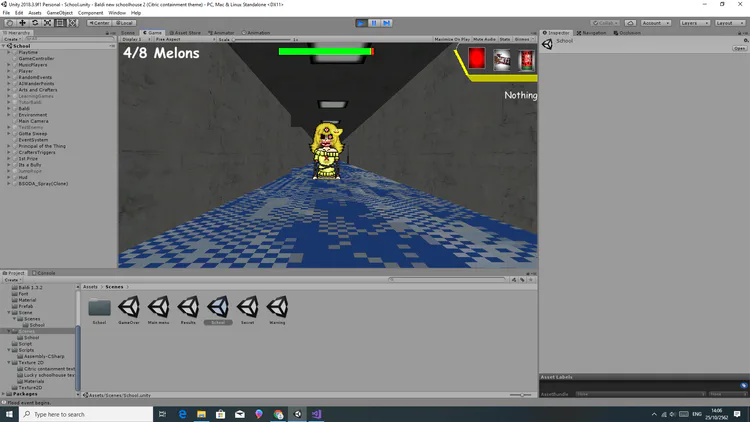Screen dimensions: 750x422
Task: Open the Free Aspect dropdown
Action: pos(185,39)
